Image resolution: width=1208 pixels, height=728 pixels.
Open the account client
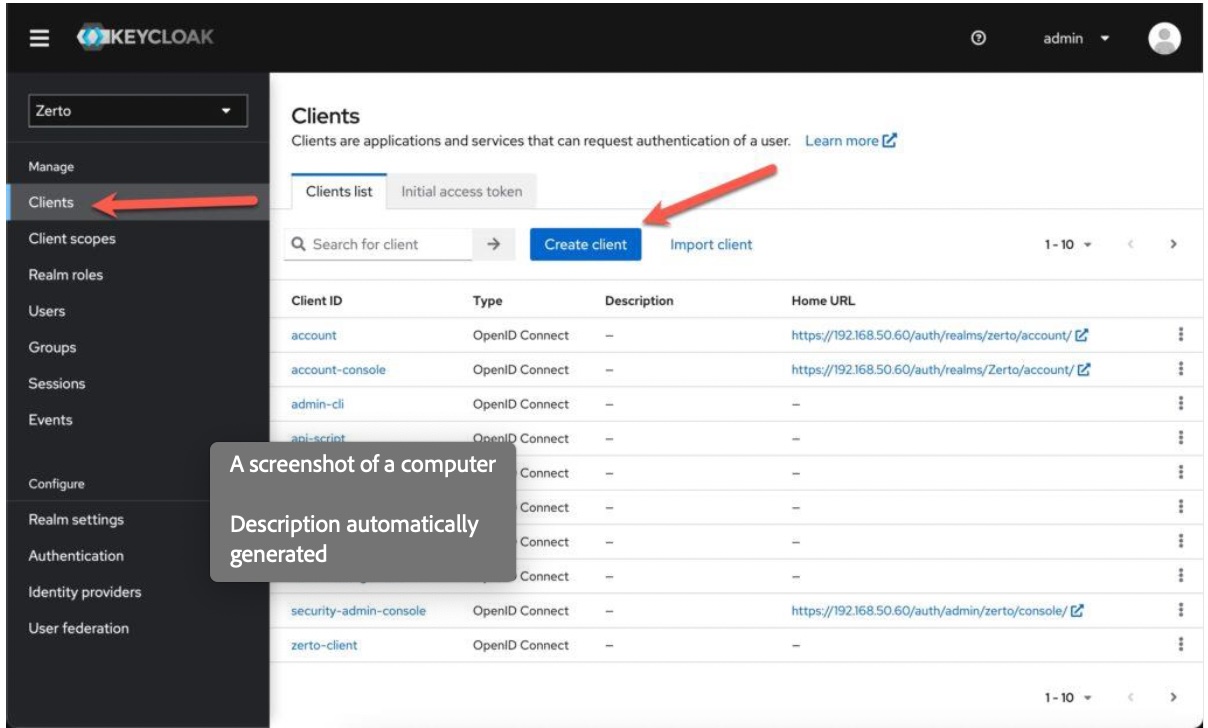coord(314,335)
